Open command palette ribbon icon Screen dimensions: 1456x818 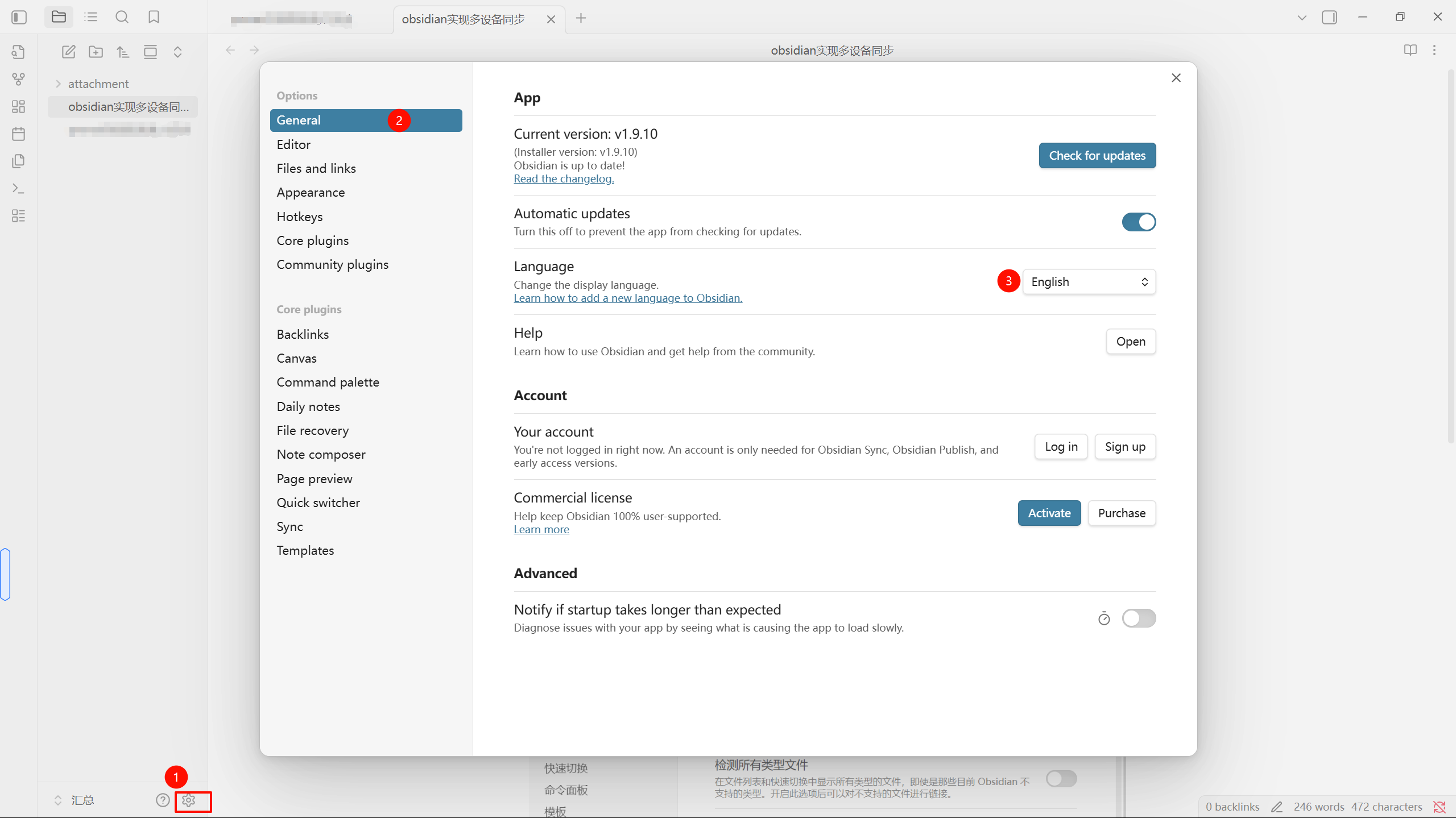[18, 189]
